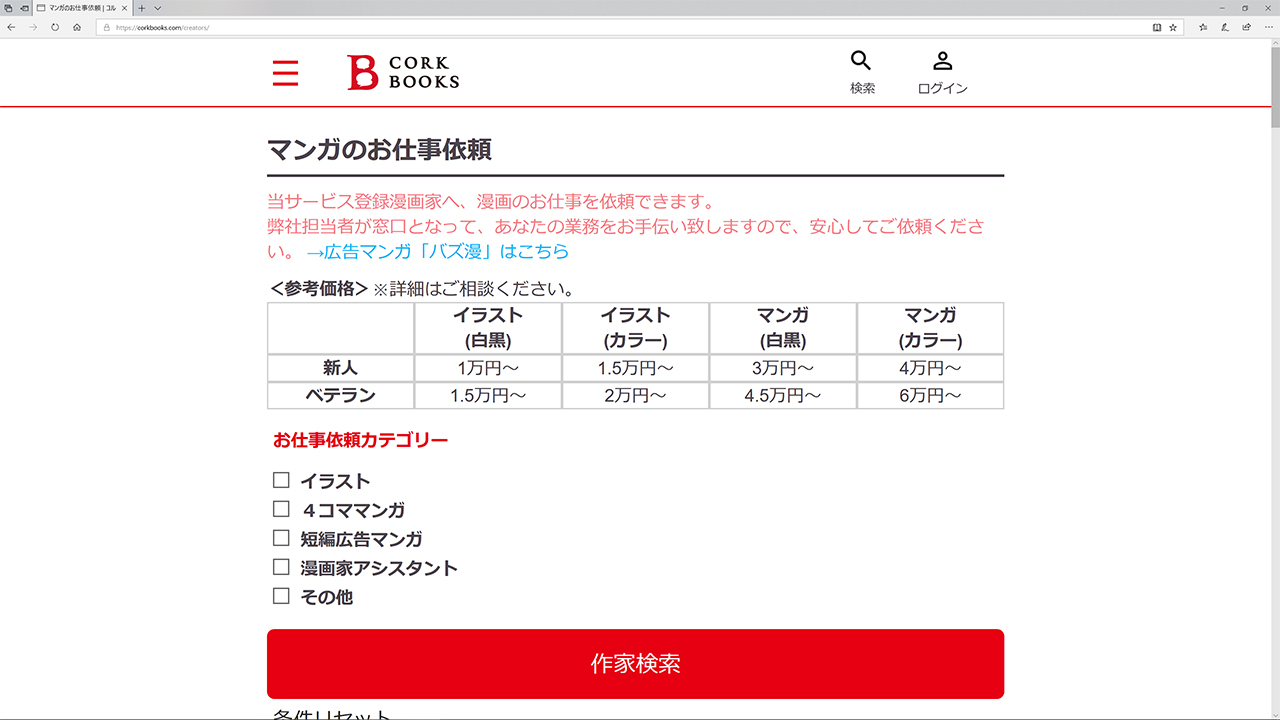1280x720 pixels.
Task: Reload the page with refresh icon
Action: coord(55,27)
